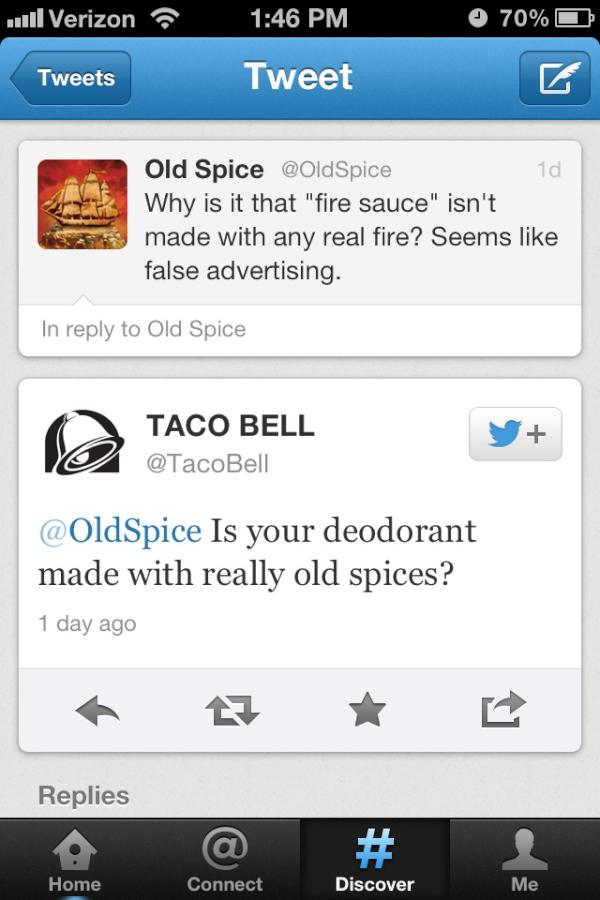Open the share action icon
Viewport: 600px width, 900px height.
point(504,709)
